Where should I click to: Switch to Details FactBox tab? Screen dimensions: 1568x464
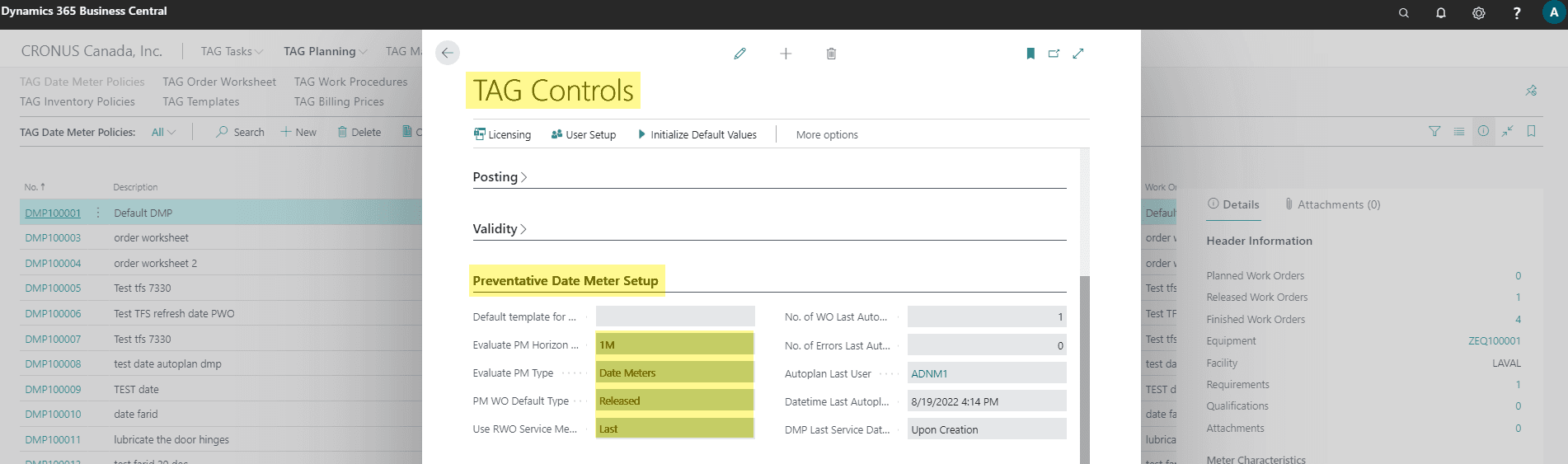[x=1233, y=204]
